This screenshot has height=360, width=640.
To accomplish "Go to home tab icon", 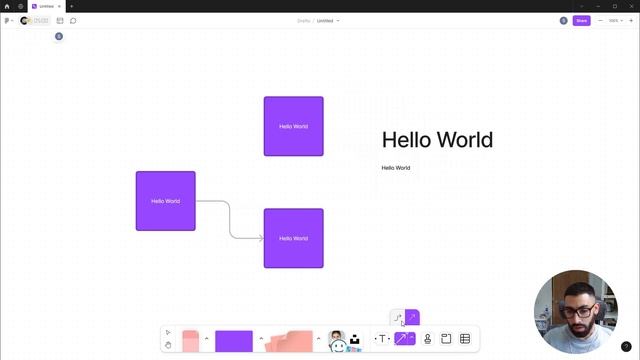I will (x=7, y=6).
